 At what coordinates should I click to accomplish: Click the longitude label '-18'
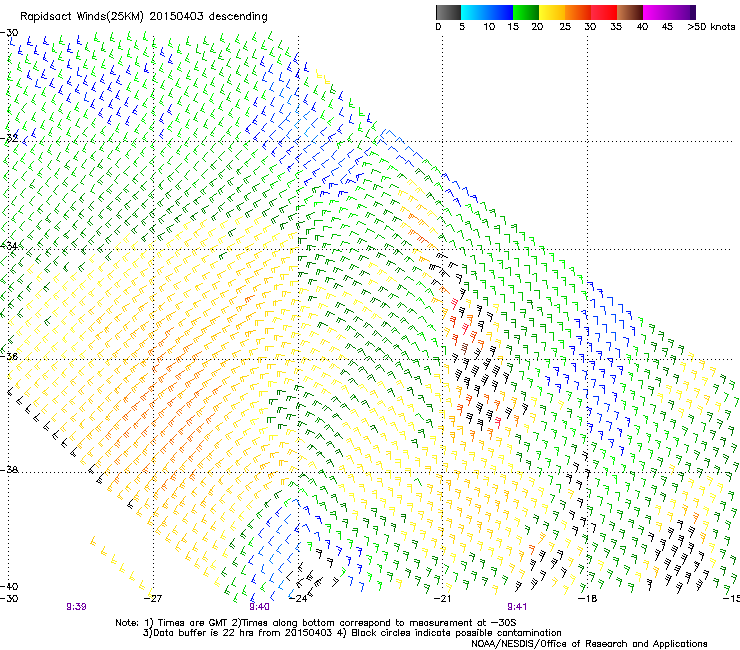point(588,599)
